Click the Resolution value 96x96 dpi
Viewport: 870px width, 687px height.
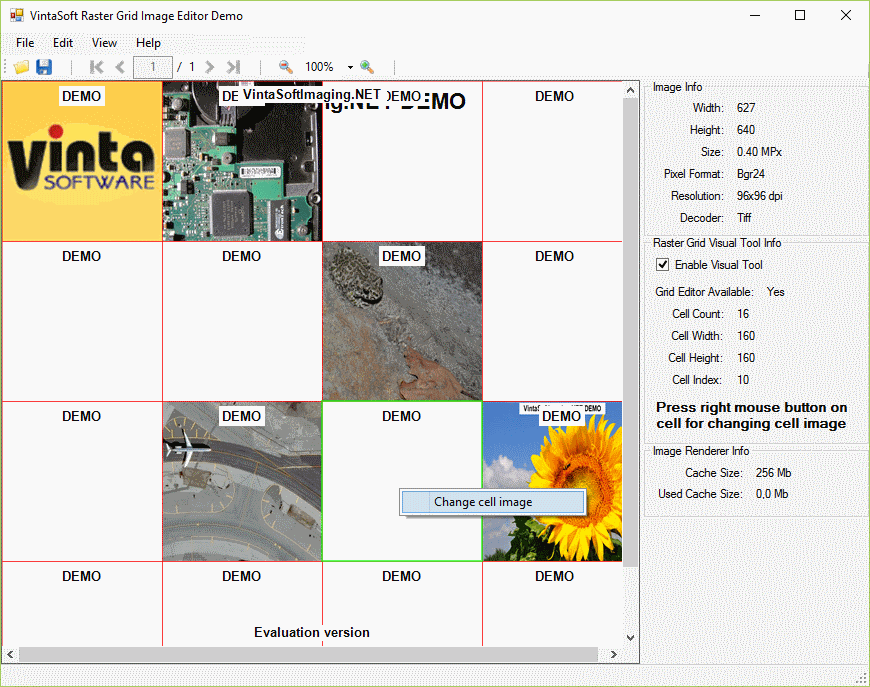pyautogui.click(x=760, y=196)
